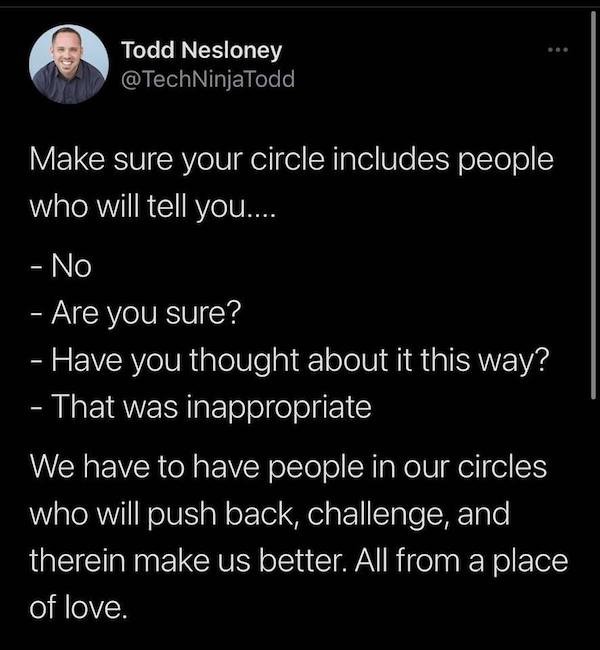
Task: Select the '- No' list item
Action: click(61, 266)
